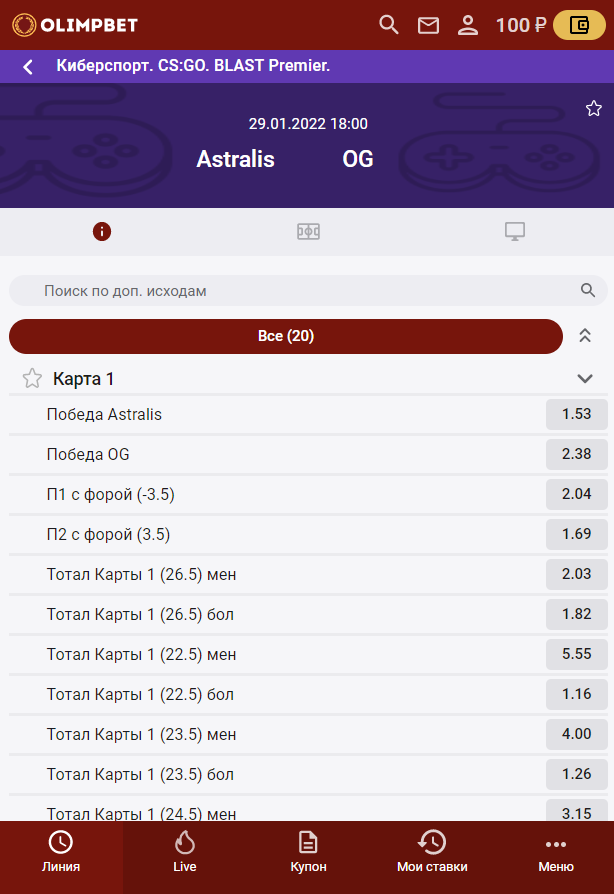Open the Меню tab
Image resolution: width=614 pixels, height=894 pixels.
[555, 851]
